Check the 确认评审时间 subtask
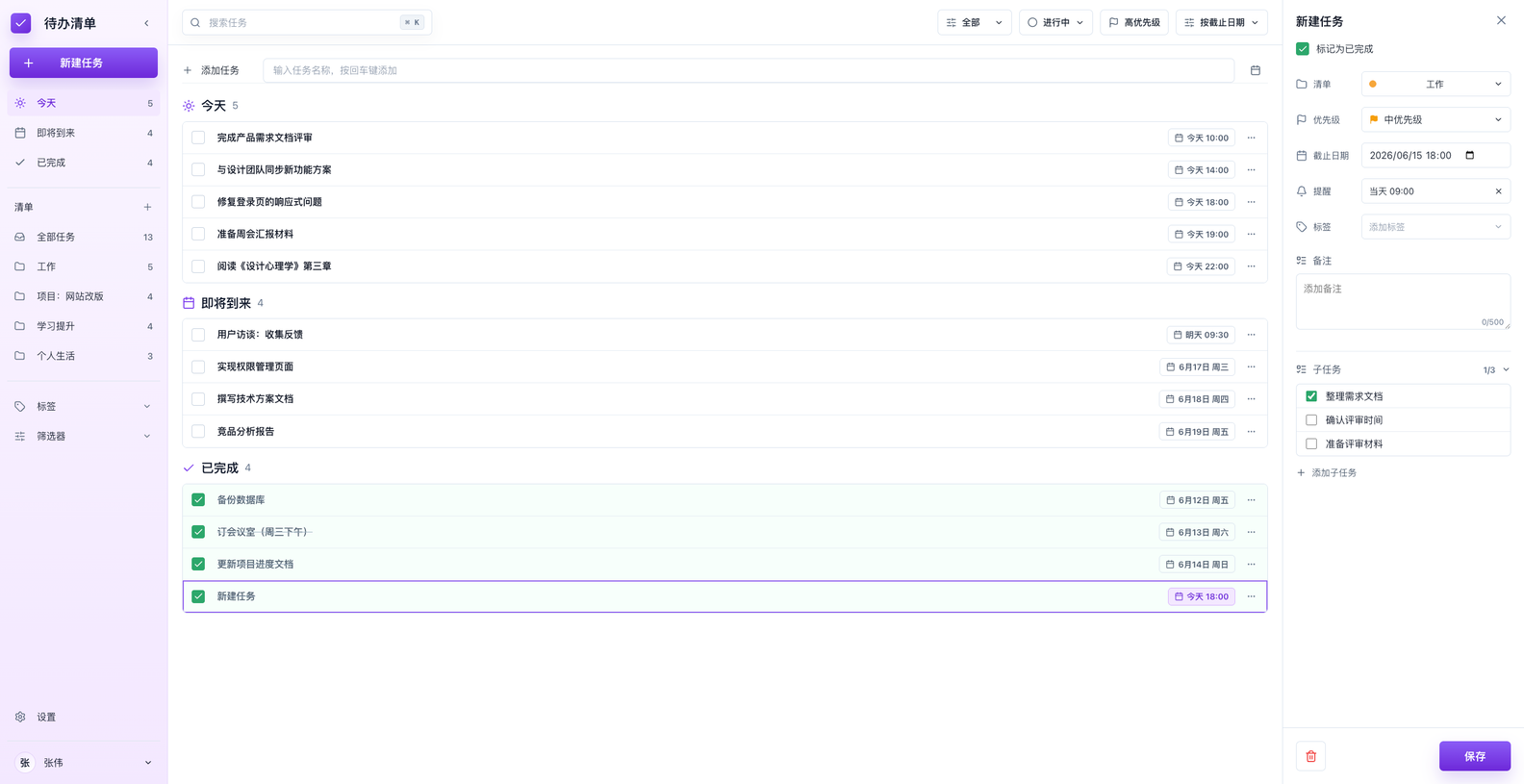 pos(1310,420)
